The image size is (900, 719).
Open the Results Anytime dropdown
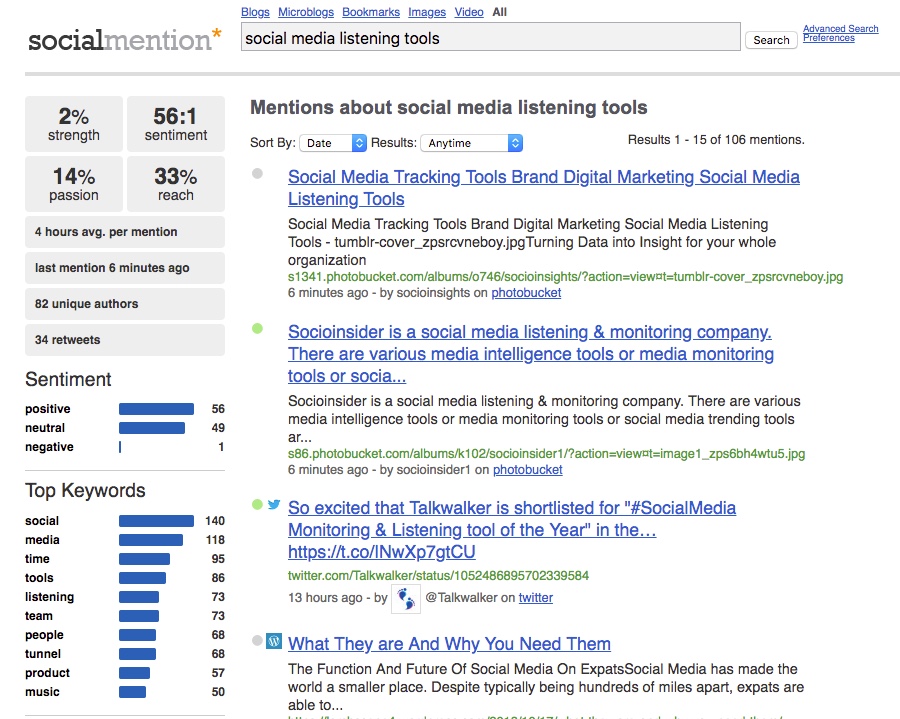tap(471, 143)
